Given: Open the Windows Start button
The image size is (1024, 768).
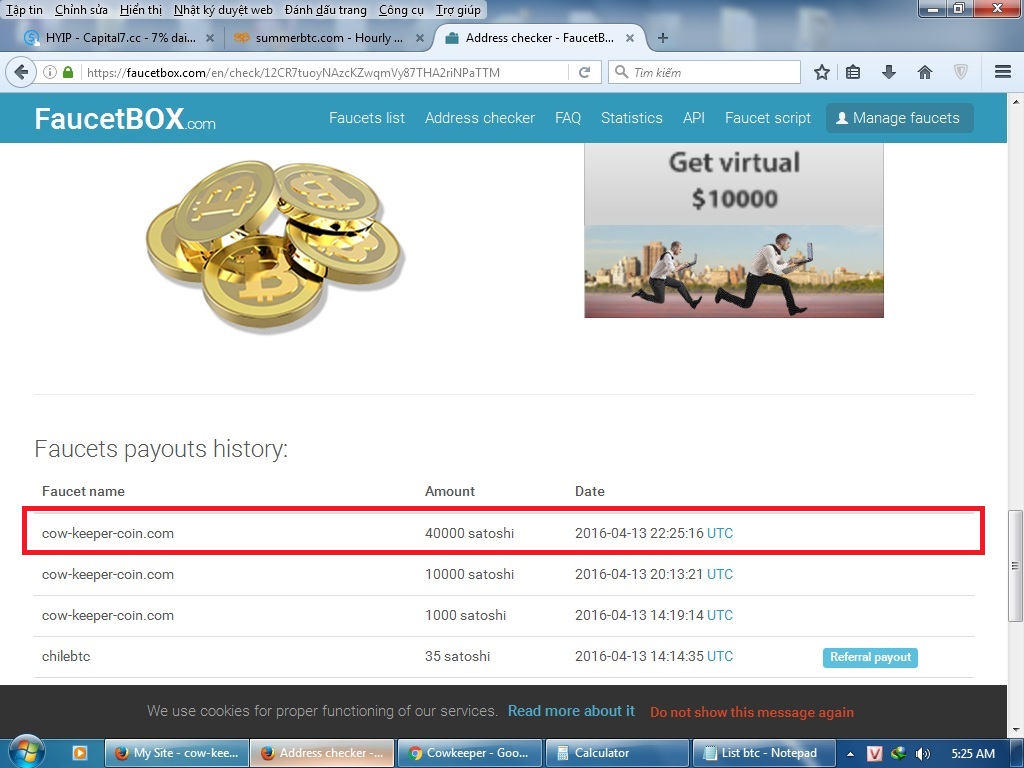Looking at the screenshot, I should (x=25, y=752).
